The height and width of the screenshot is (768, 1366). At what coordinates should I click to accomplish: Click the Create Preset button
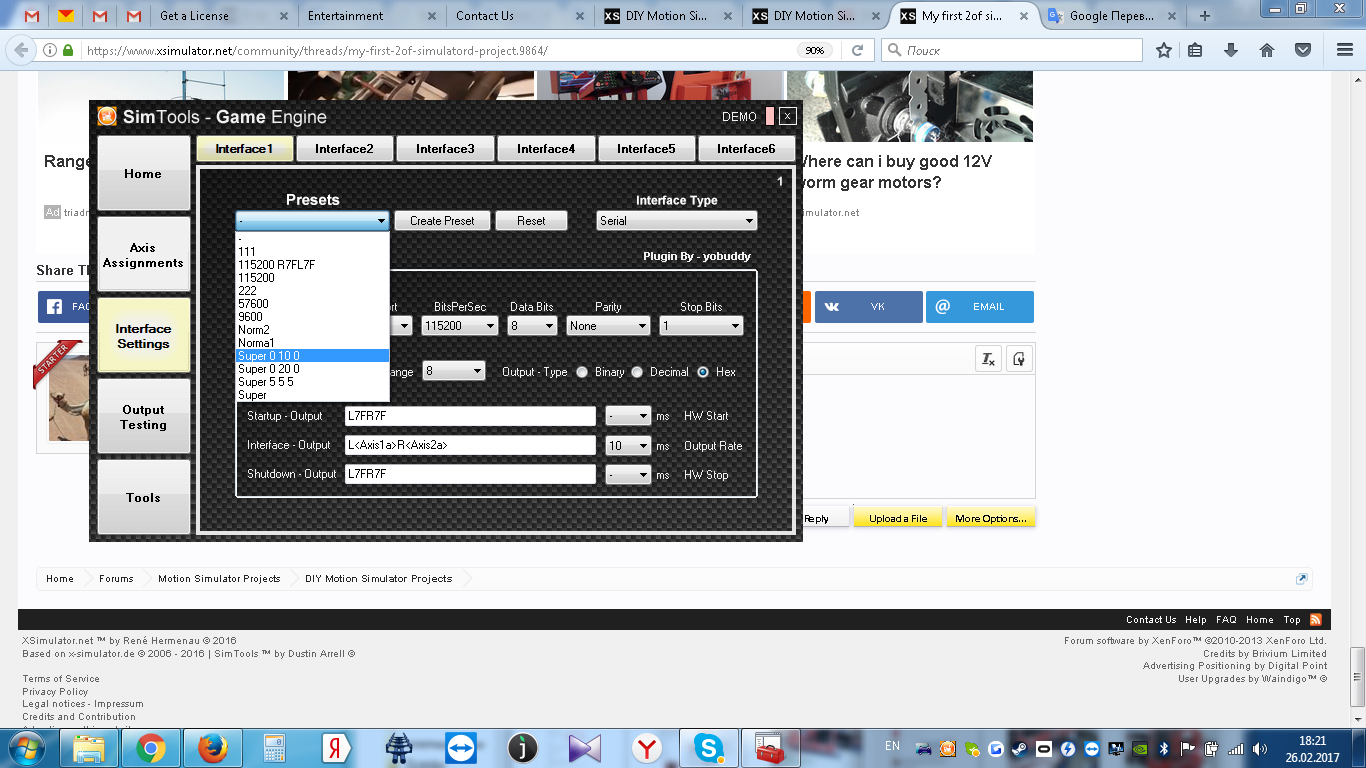tap(442, 221)
